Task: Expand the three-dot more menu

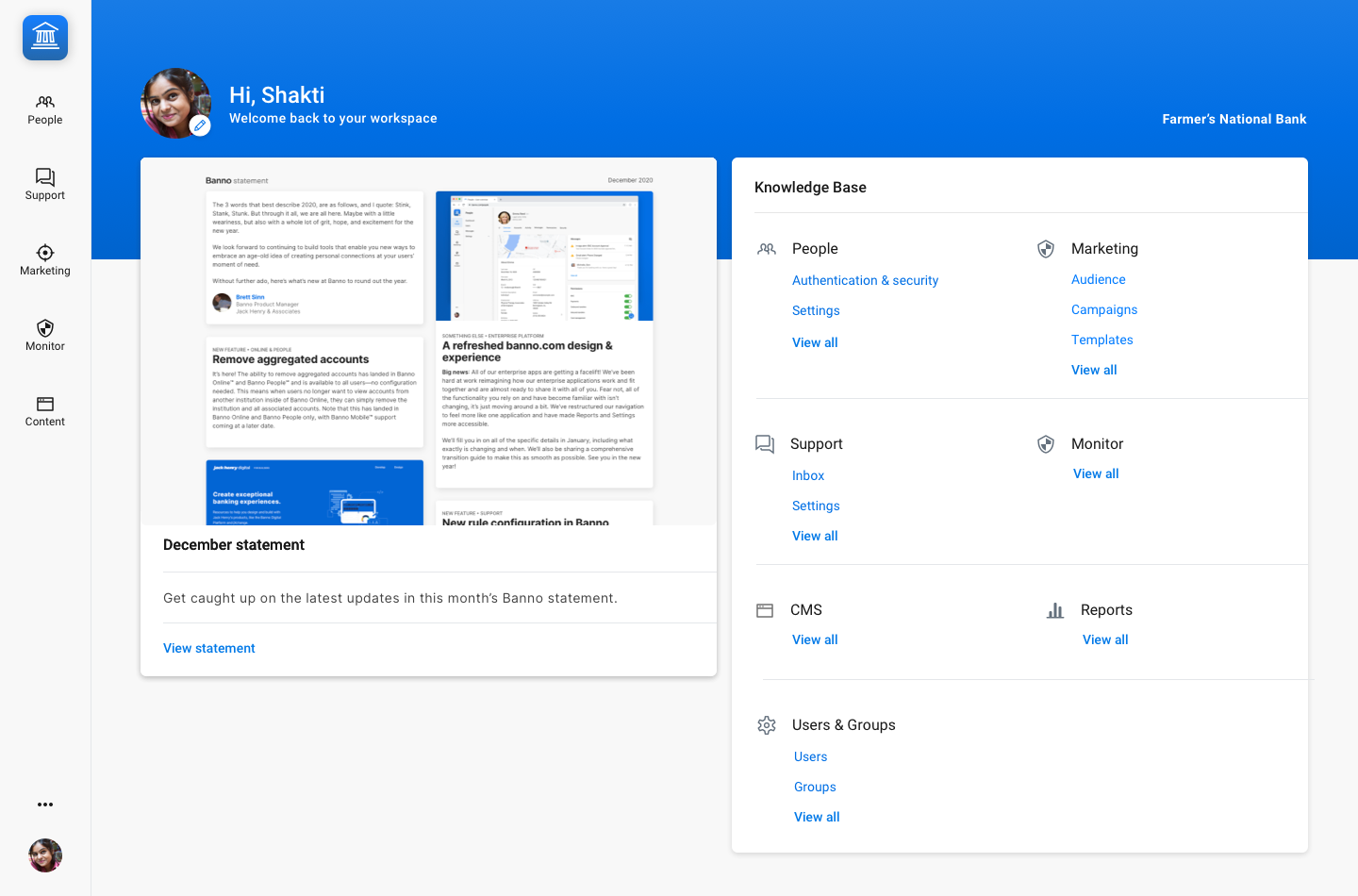Action: tap(45, 805)
